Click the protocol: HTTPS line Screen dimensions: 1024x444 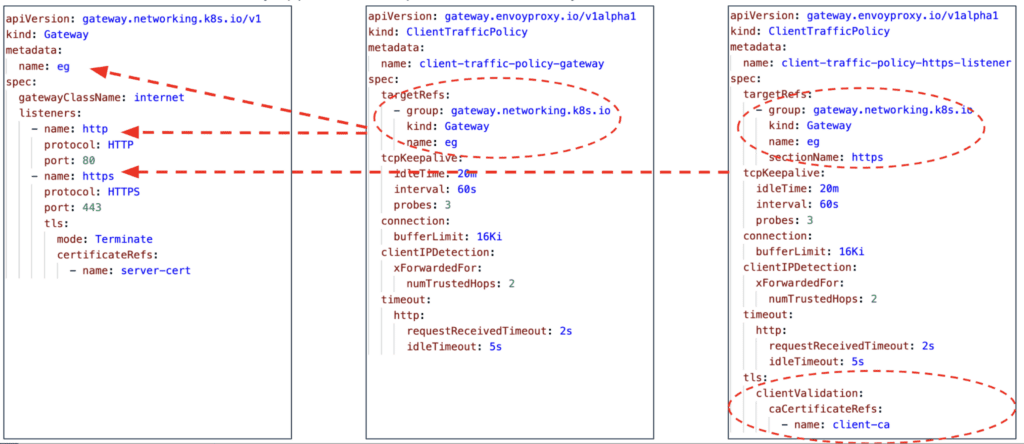(x=91, y=192)
